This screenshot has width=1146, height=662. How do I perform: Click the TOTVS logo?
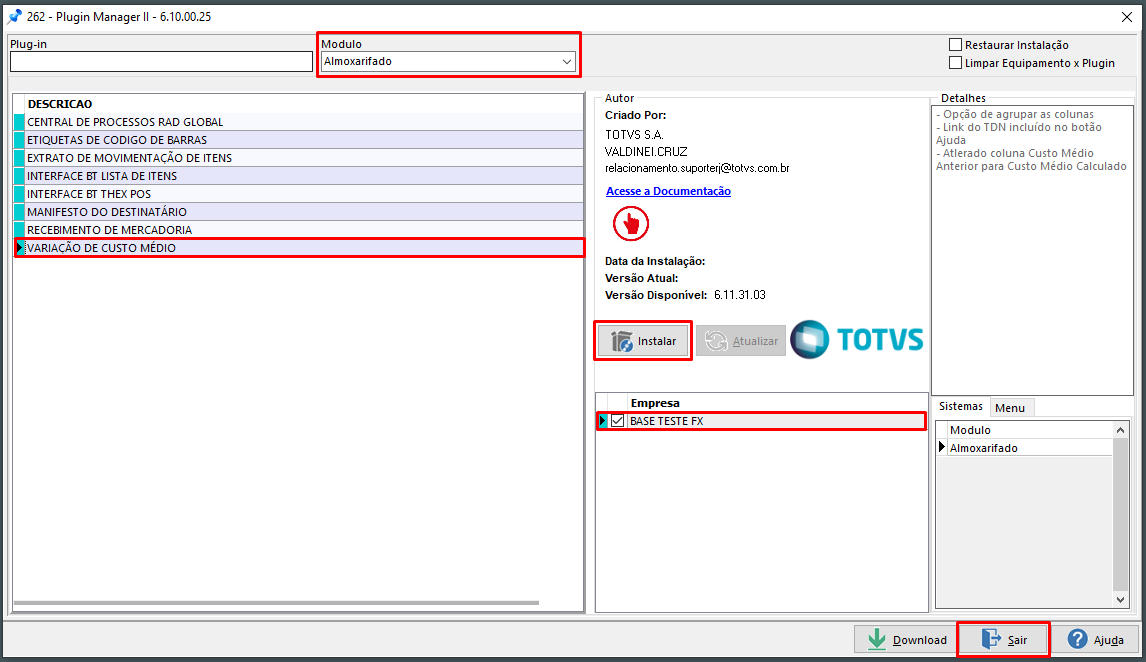(x=857, y=340)
